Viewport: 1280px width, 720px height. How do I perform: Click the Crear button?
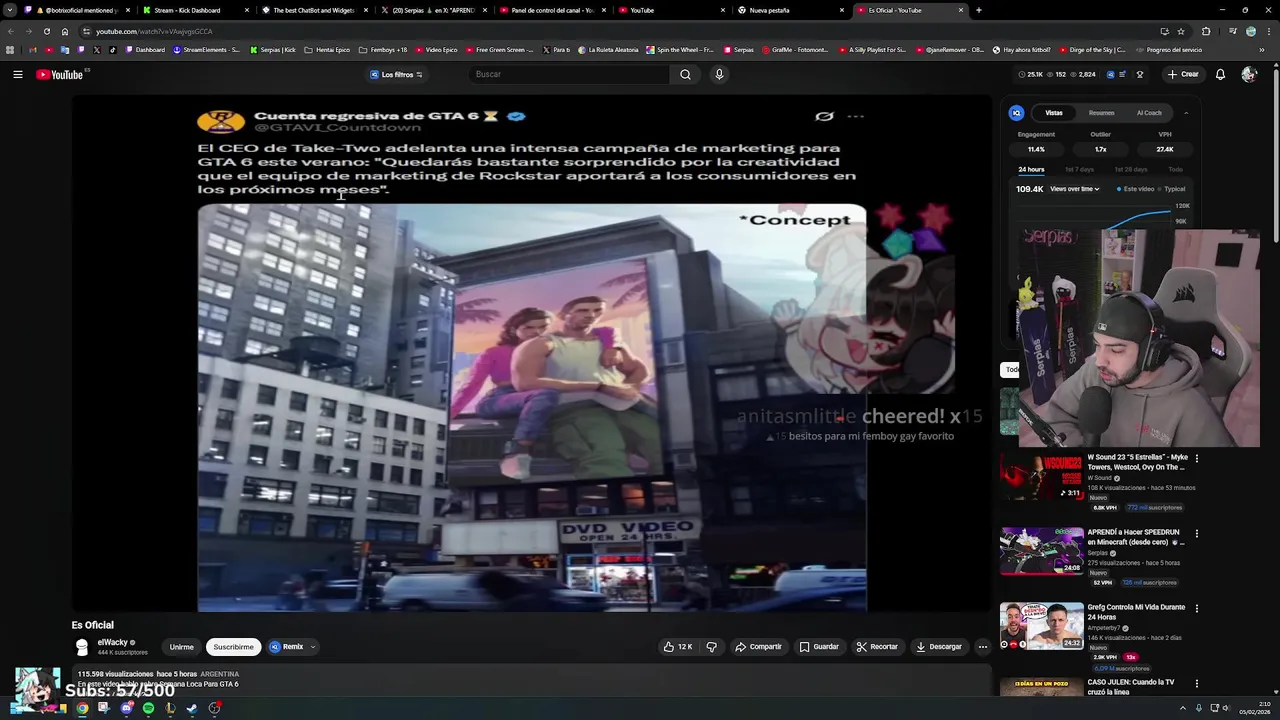click(x=1183, y=74)
